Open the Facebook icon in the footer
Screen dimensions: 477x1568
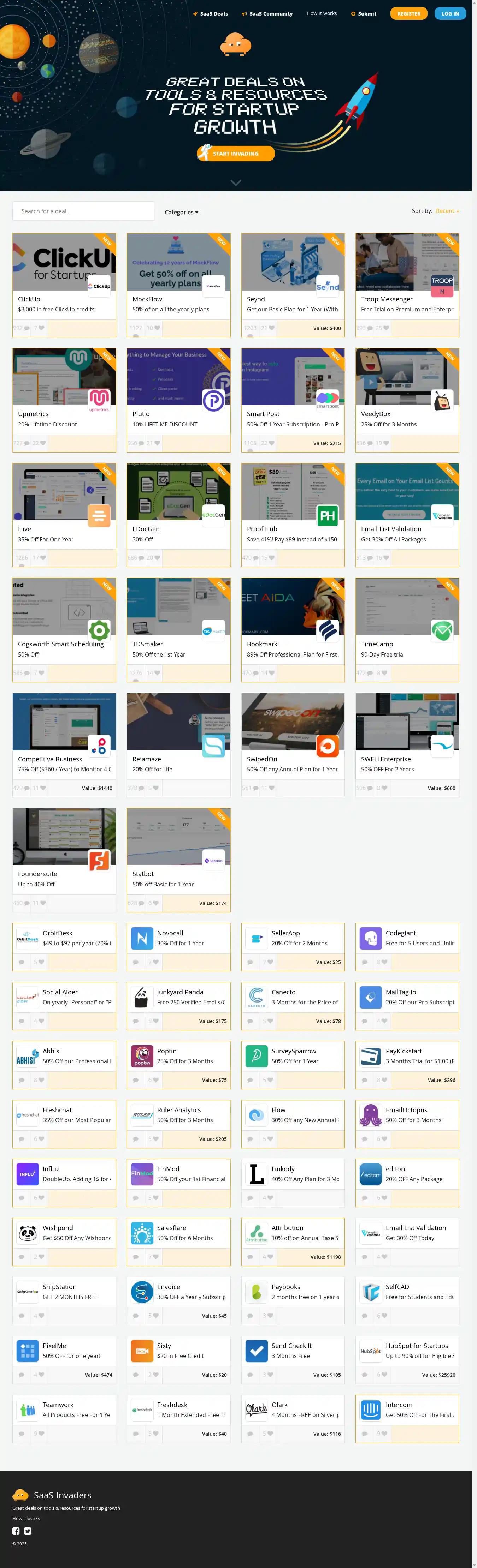click(16, 1531)
